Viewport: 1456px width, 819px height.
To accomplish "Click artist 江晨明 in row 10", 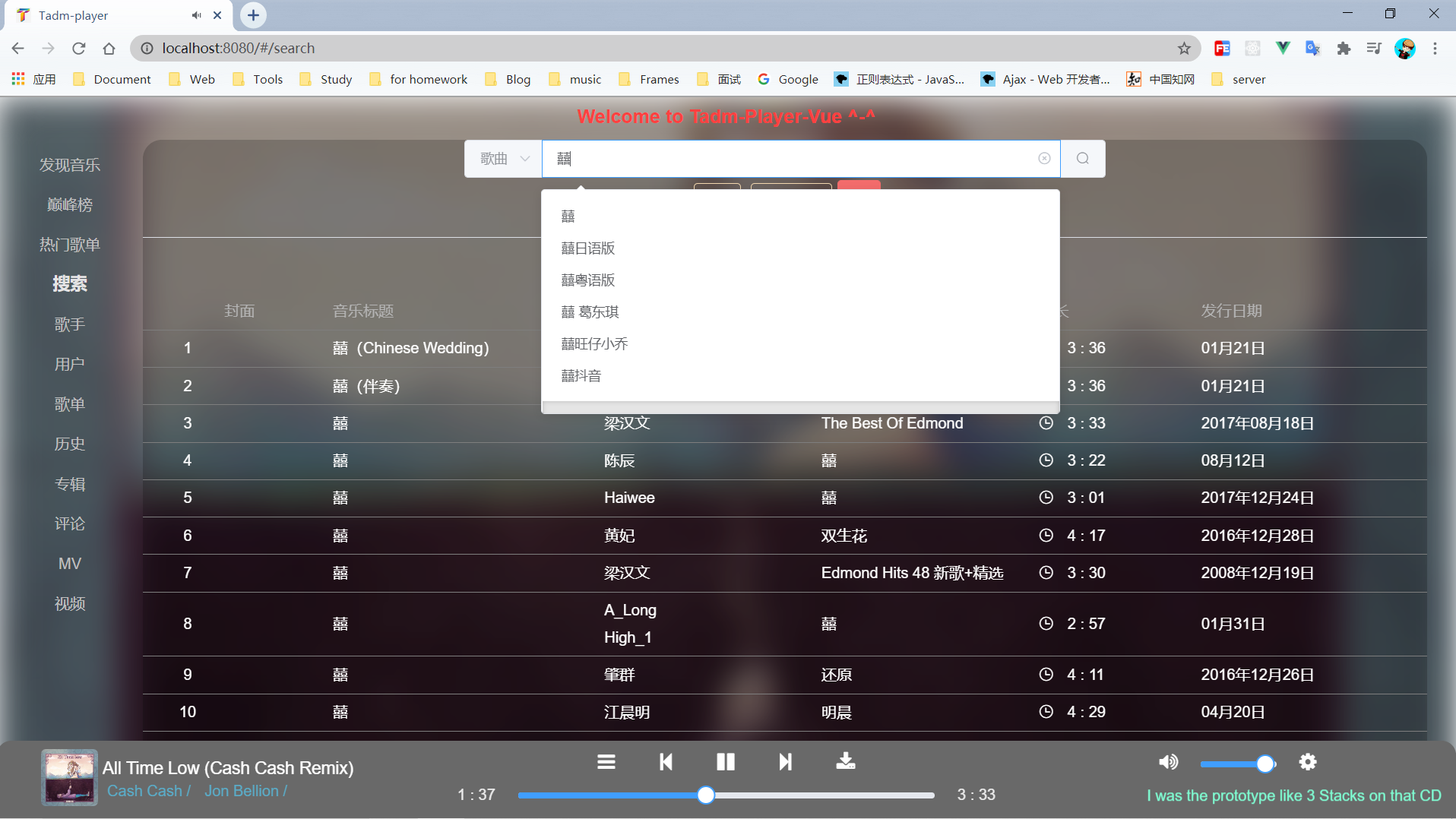I will pos(627,712).
